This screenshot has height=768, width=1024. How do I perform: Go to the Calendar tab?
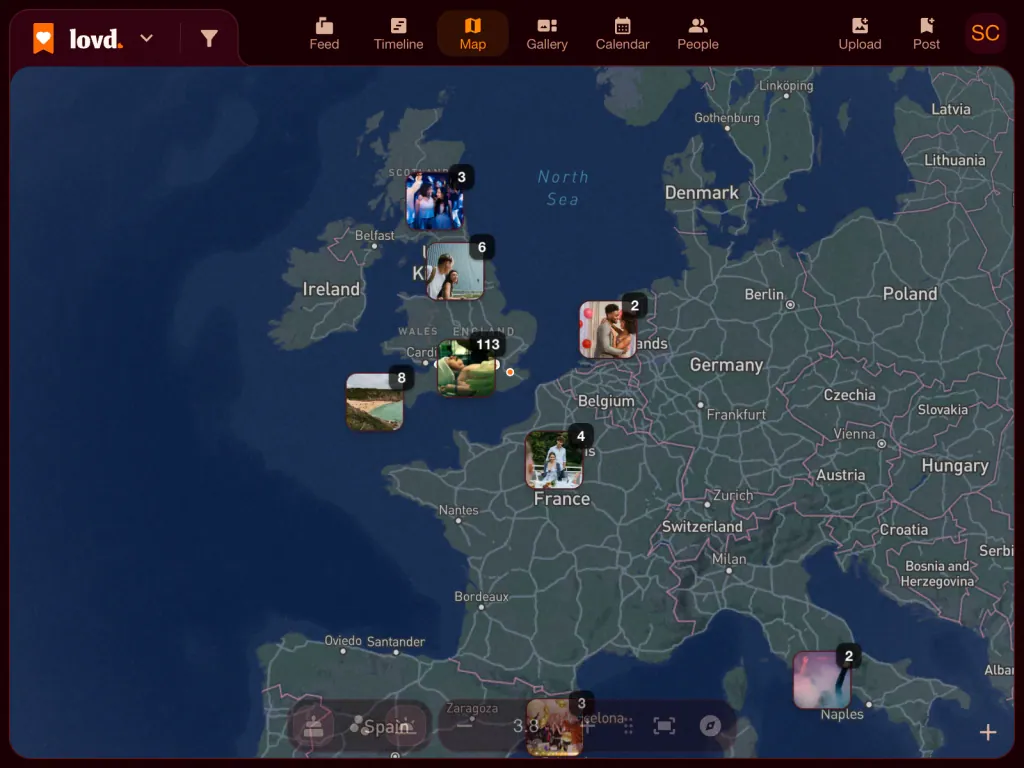[x=622, y=34]
